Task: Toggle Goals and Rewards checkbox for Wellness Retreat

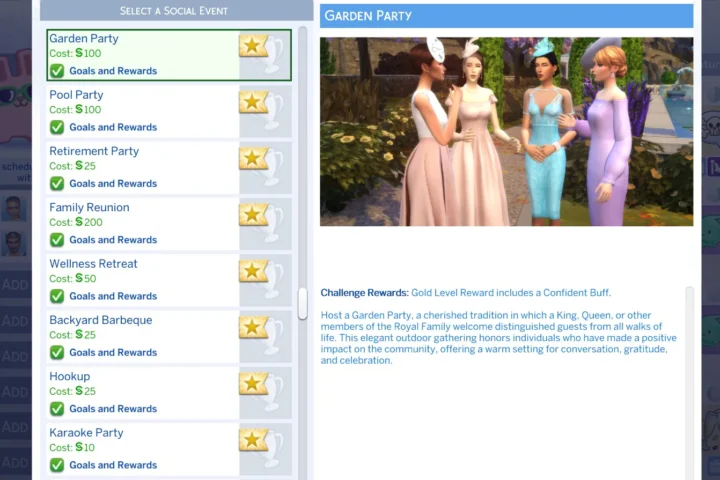Action: click(x=57, y=296)
